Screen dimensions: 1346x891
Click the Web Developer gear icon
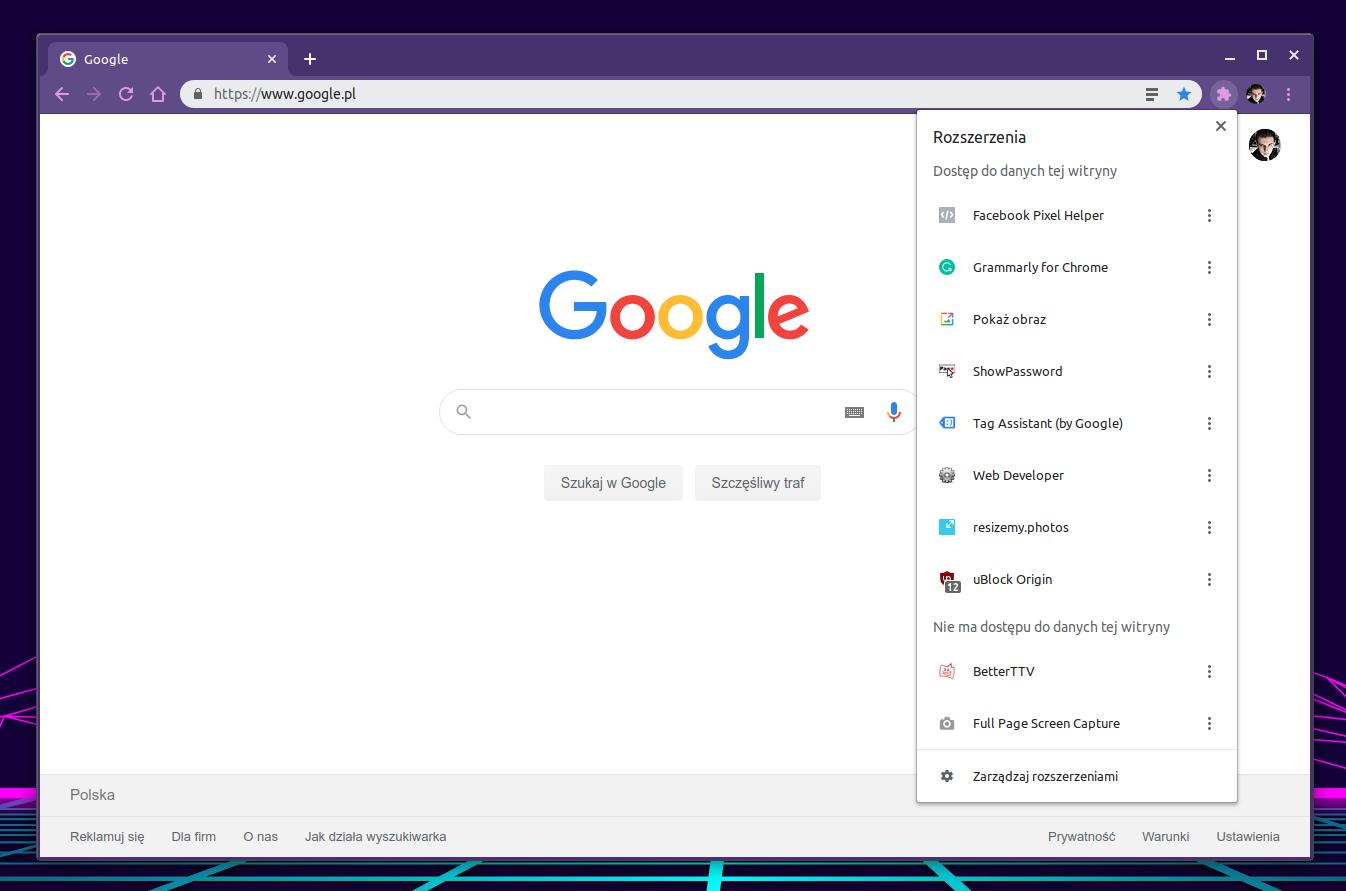coord(947,475)
